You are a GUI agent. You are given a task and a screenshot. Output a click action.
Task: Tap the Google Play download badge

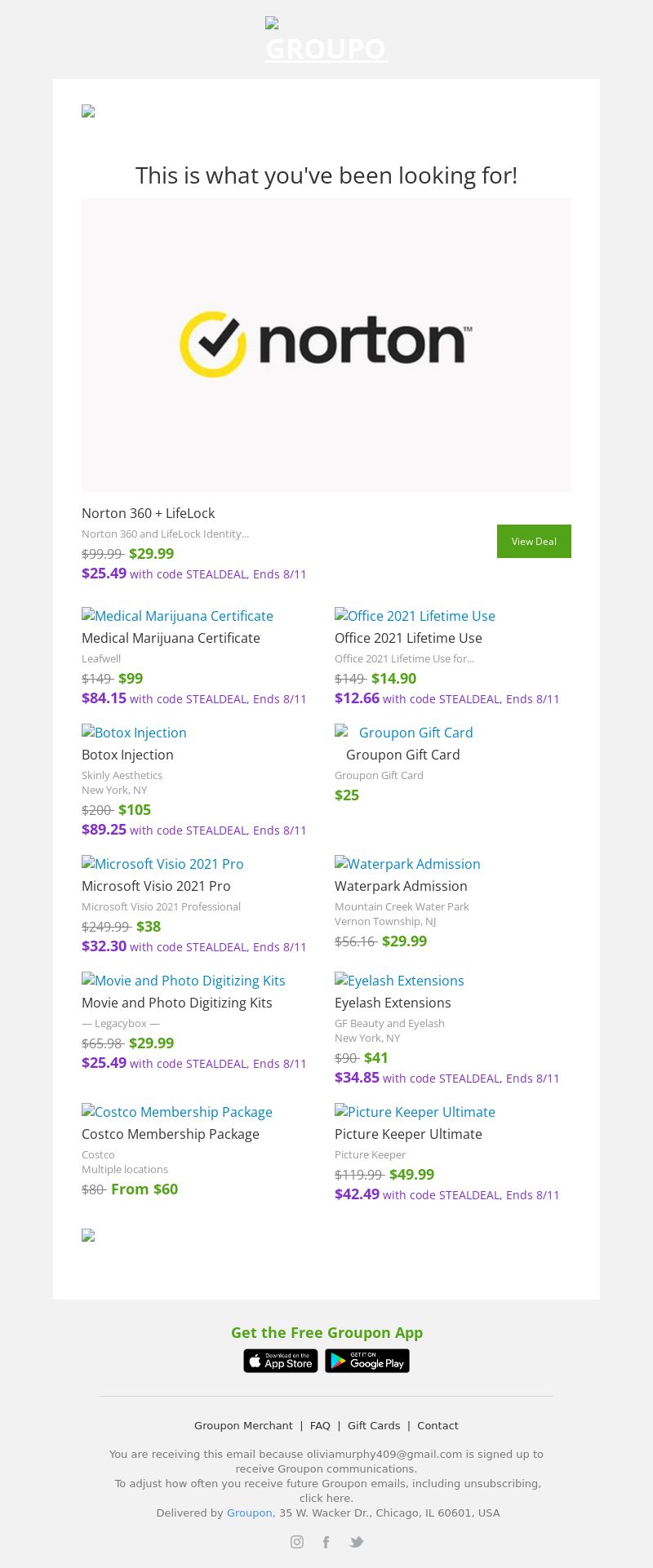click(367, 1361)
